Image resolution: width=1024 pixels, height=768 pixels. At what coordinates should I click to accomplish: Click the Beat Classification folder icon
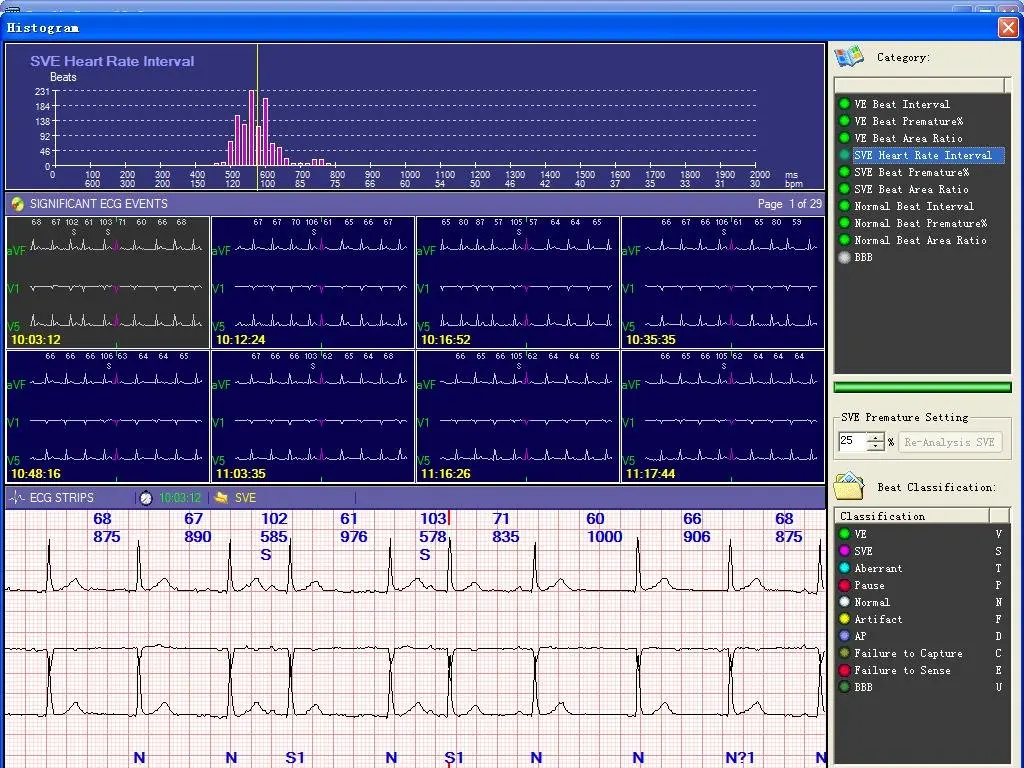(848, 487)
